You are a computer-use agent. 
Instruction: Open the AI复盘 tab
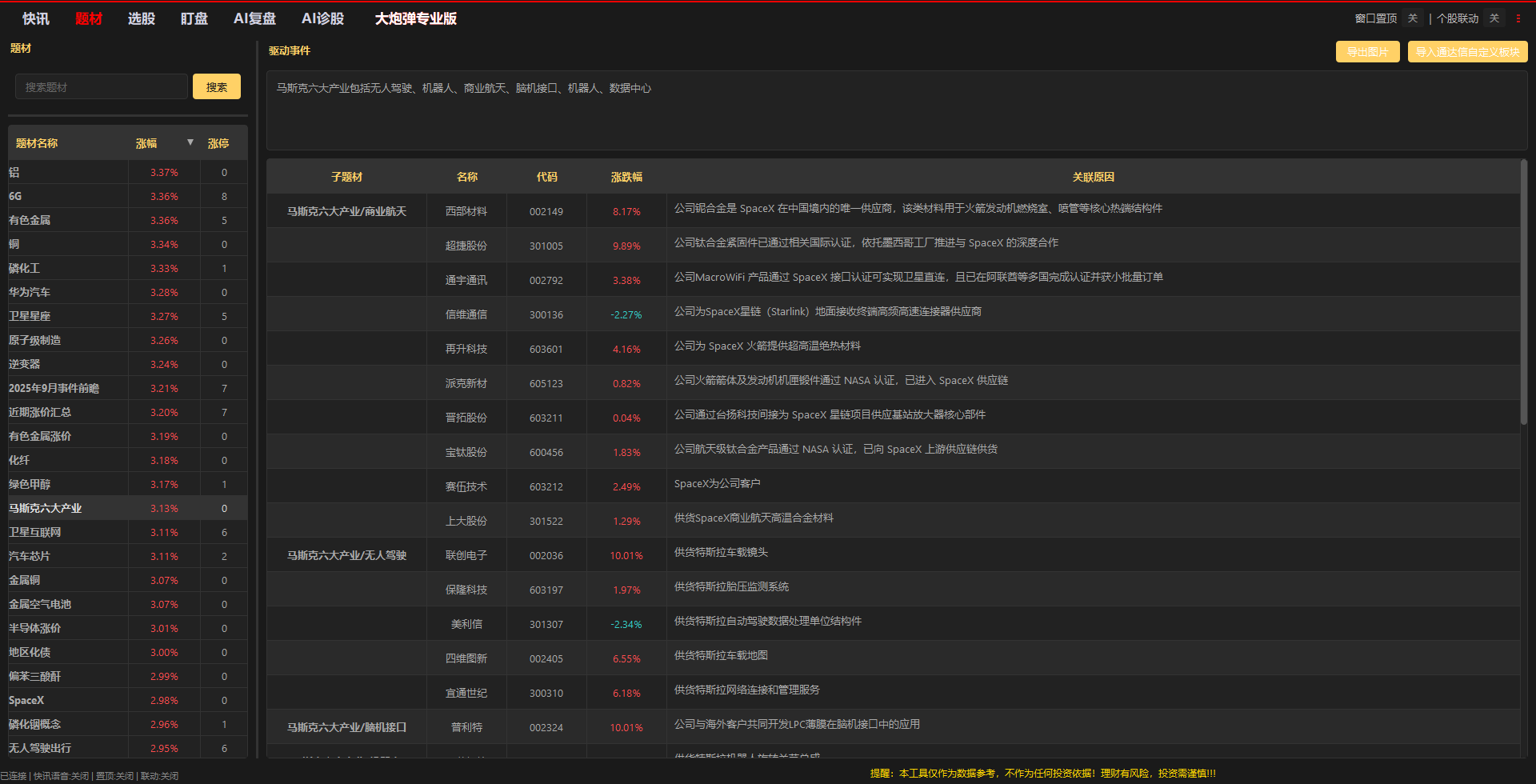(254, 18)
